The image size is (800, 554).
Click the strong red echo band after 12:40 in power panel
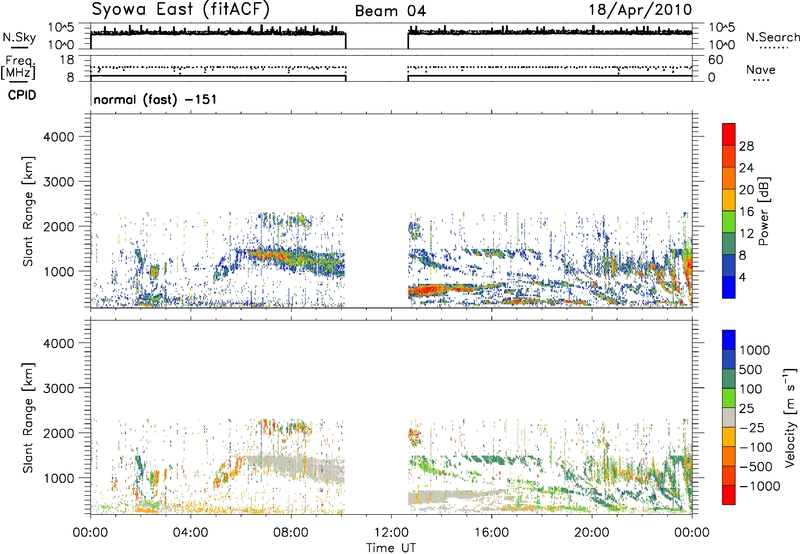[x=434, y=291]
